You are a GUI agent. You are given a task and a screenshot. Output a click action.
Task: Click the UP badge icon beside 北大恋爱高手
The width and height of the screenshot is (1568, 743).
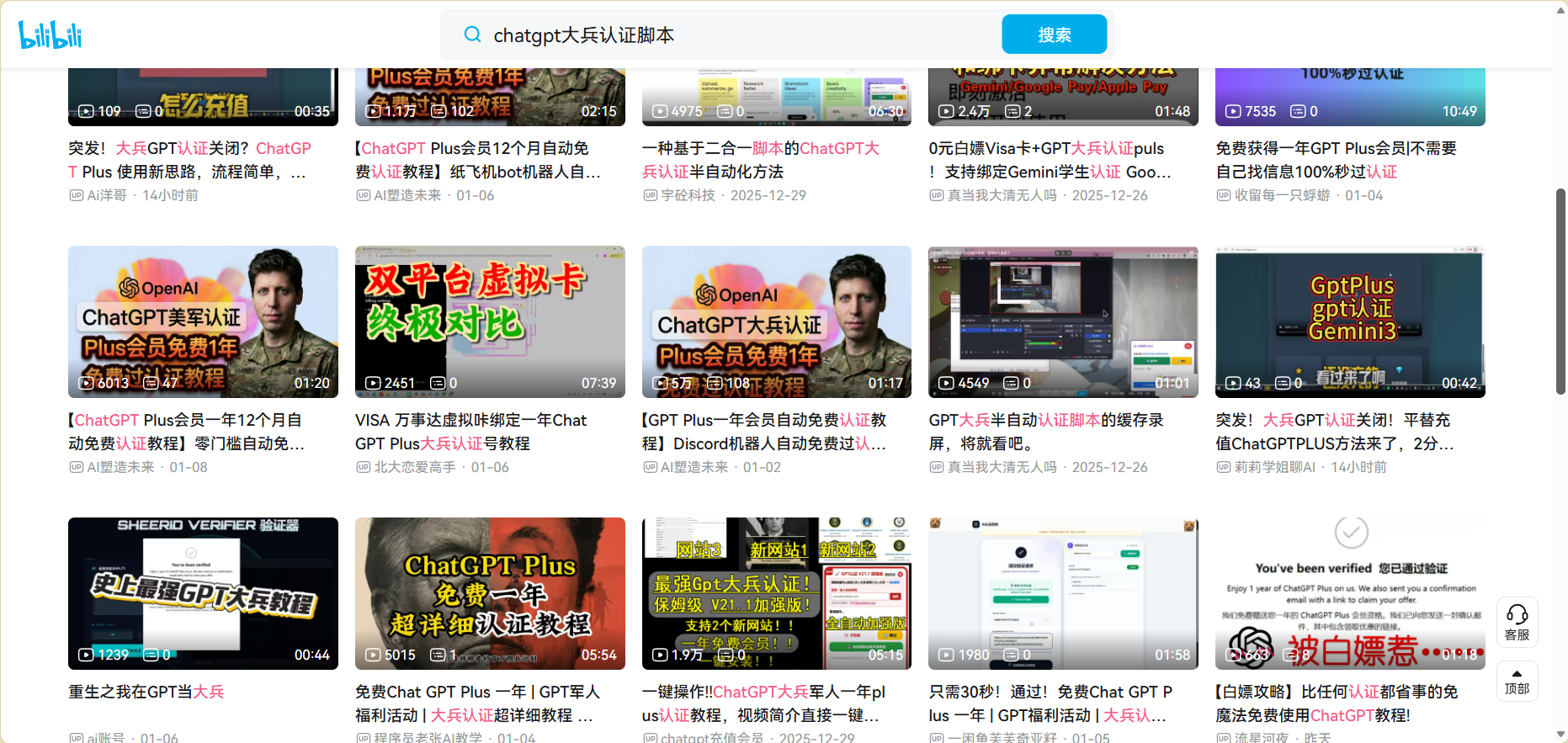(x=363, y=467)
